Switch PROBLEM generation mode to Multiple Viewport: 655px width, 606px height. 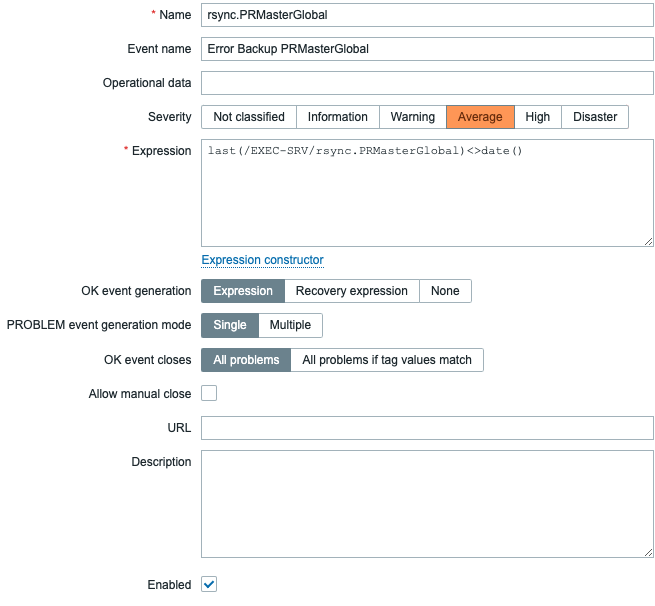tap(290, 325)
